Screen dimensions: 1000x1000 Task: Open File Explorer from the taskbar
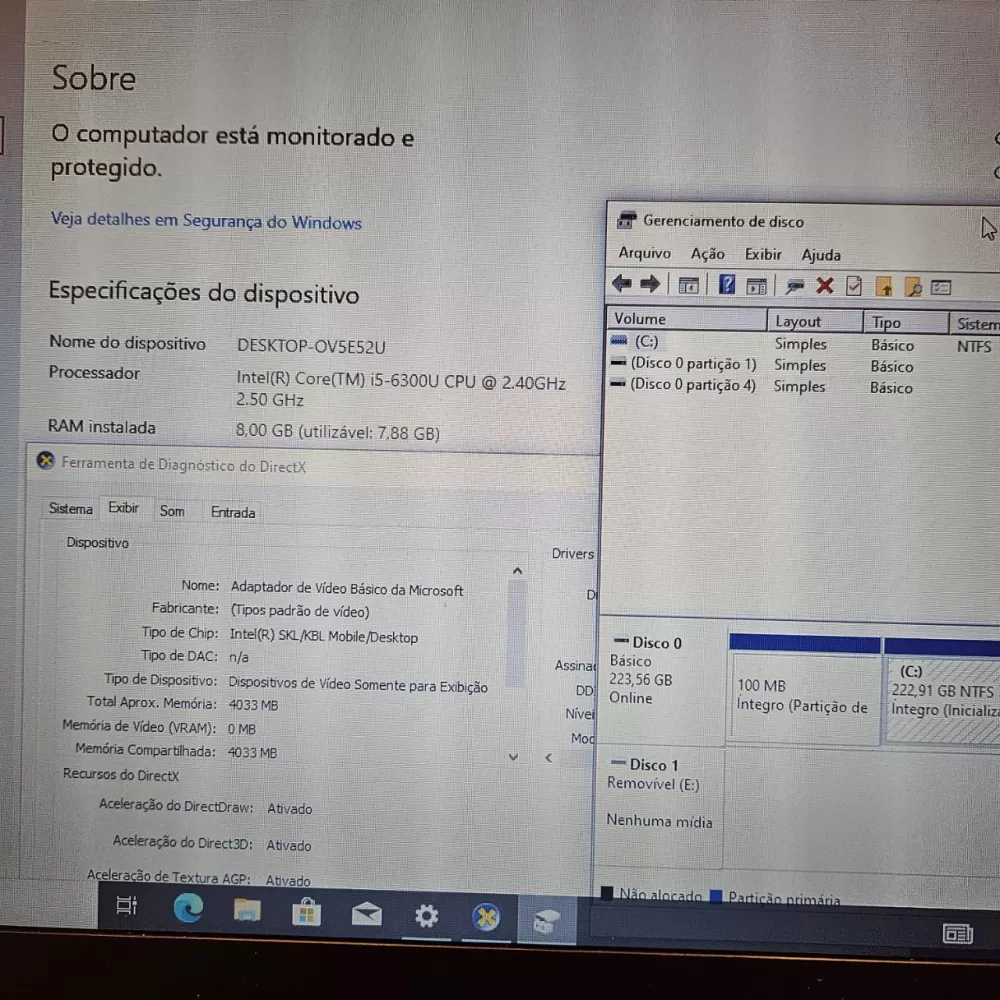[247, 910]
